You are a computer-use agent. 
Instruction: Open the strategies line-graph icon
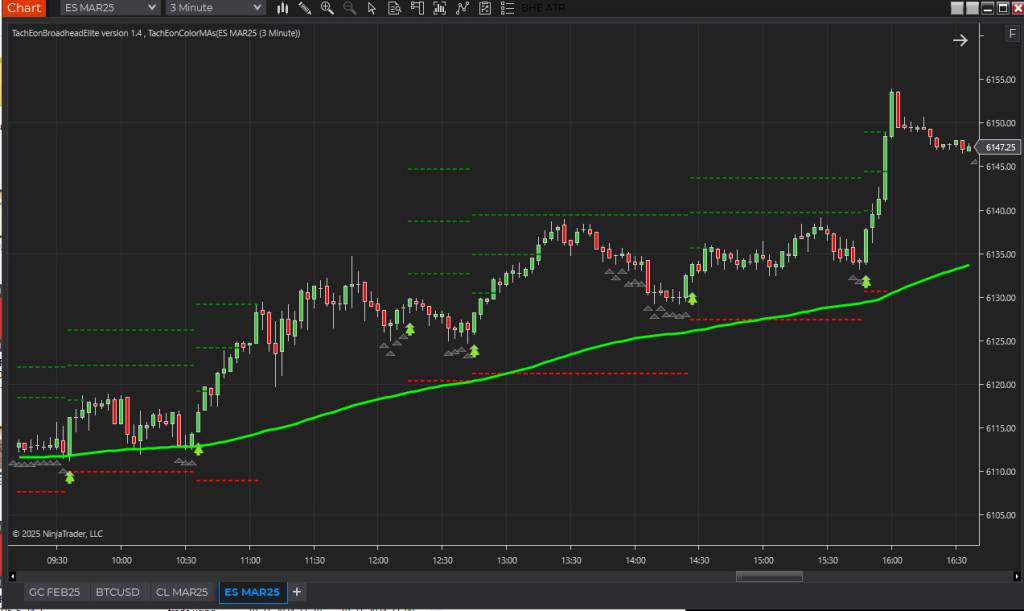coord(462,8)
